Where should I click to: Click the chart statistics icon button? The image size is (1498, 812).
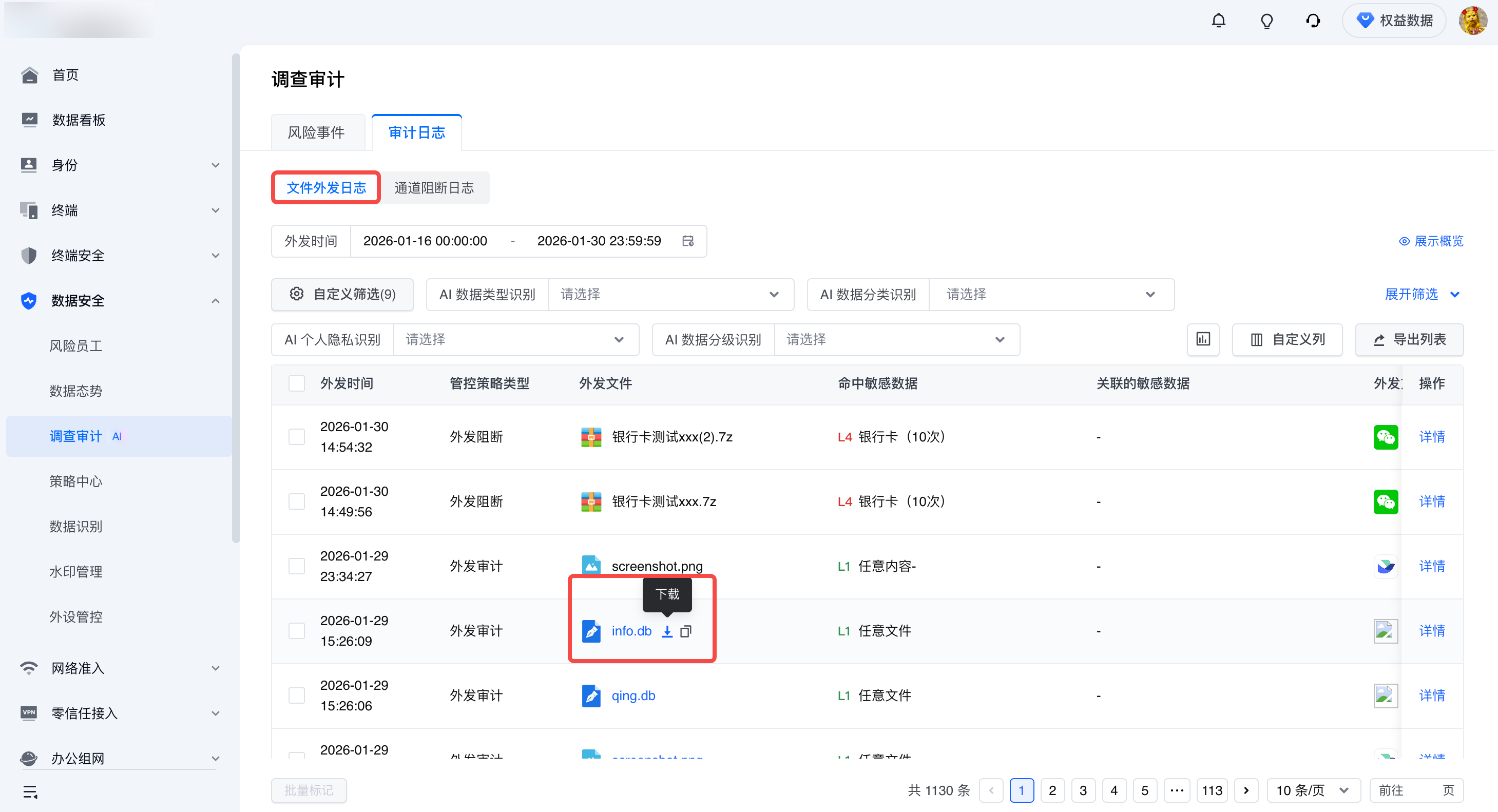tap(1203, 339)
